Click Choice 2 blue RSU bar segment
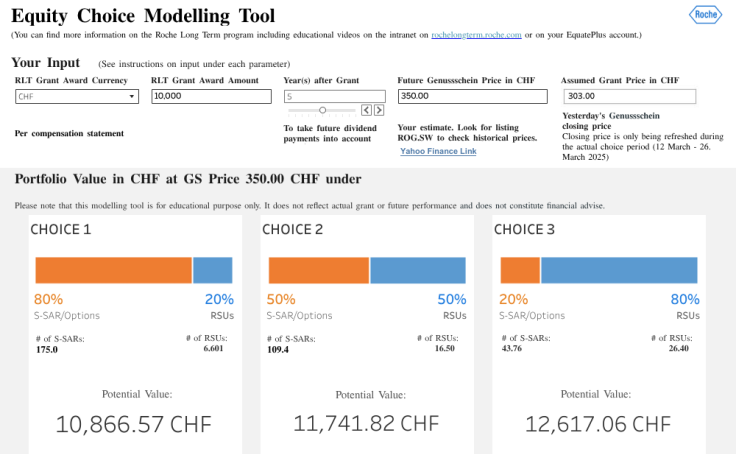The width and height of the screenshot is (736, 454). coord(417,270)
